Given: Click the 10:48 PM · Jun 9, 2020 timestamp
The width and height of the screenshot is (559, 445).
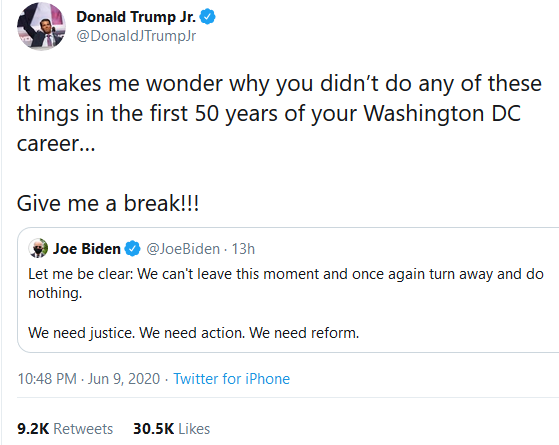Looking at the screenshot, I should [x=89, y=379].
